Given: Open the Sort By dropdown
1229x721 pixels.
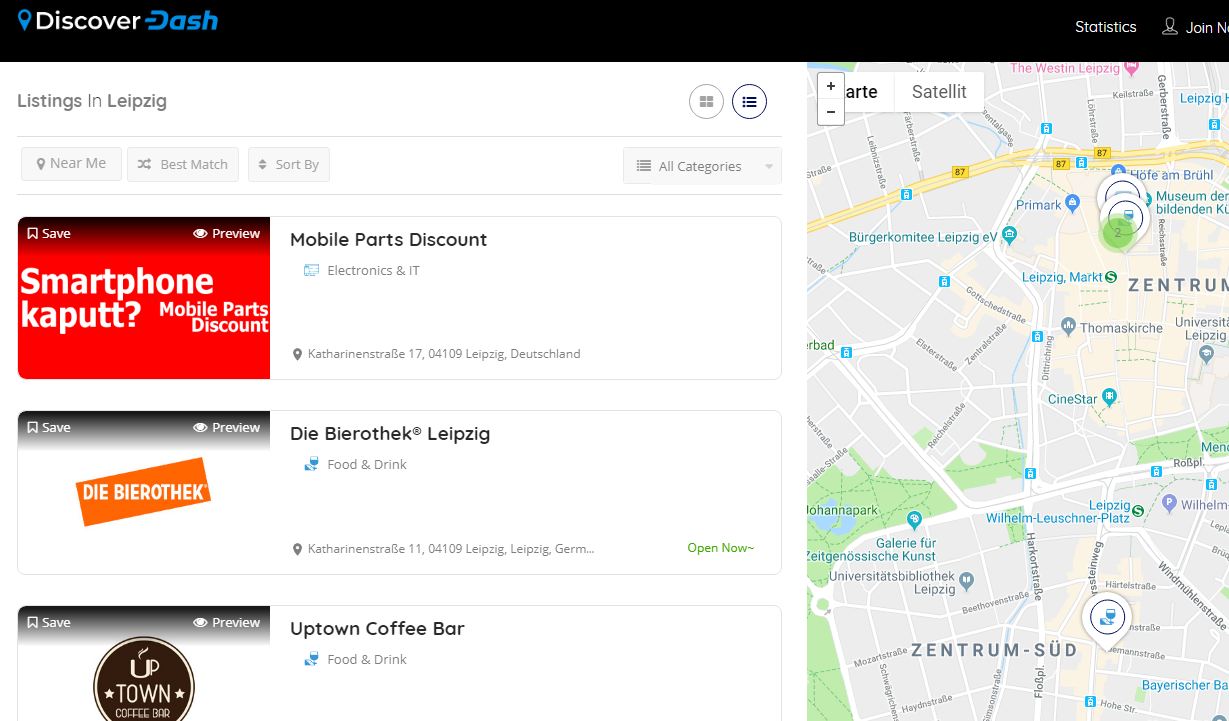Looking at the screenshot, I should 289,164.
